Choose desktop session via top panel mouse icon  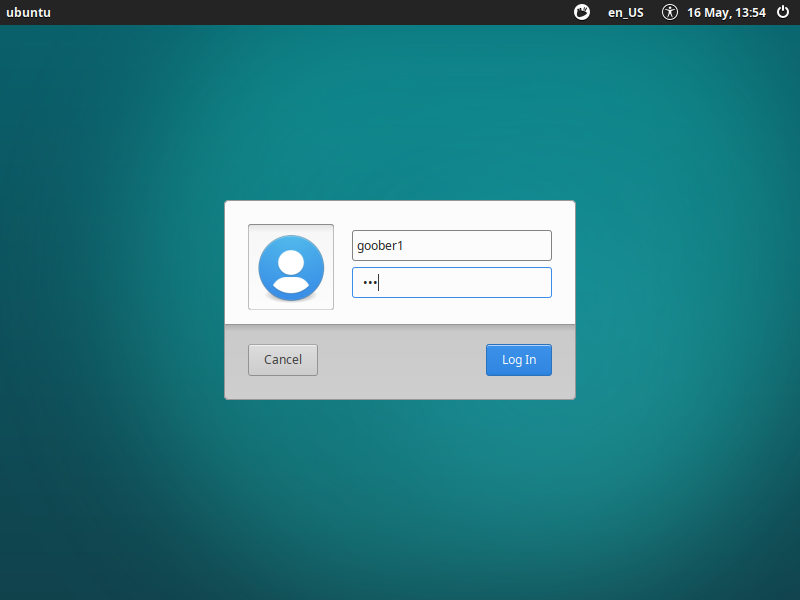[582, 12]
